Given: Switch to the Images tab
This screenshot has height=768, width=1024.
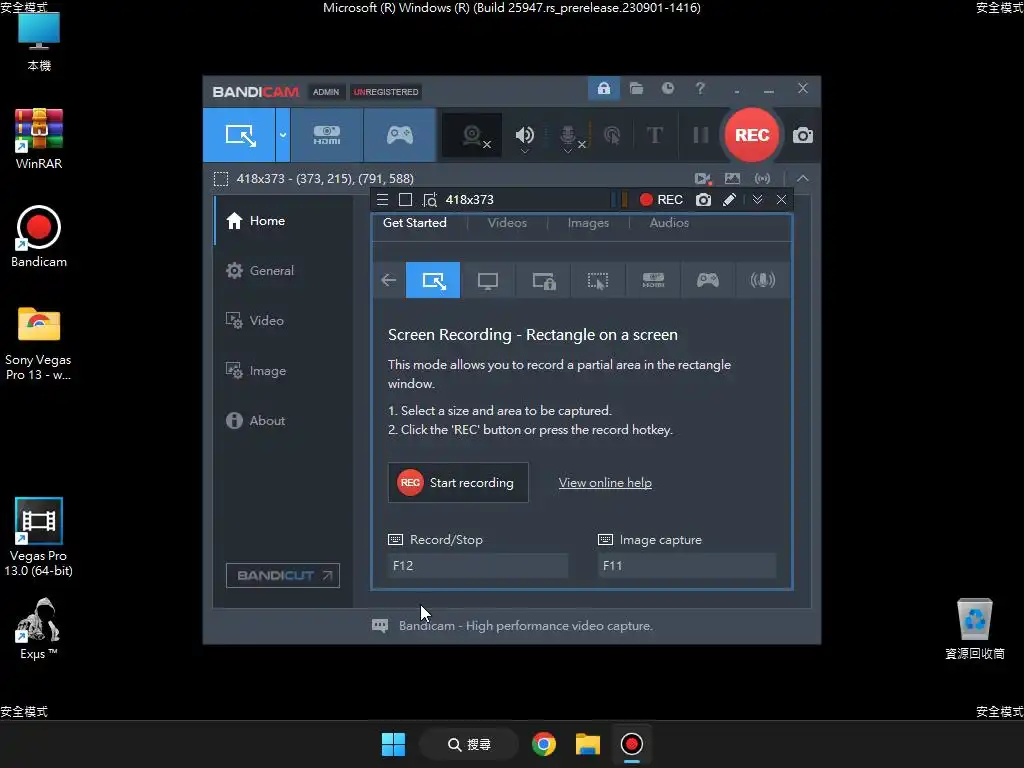Looking at the screenshot, I should (x=588, y=223).
